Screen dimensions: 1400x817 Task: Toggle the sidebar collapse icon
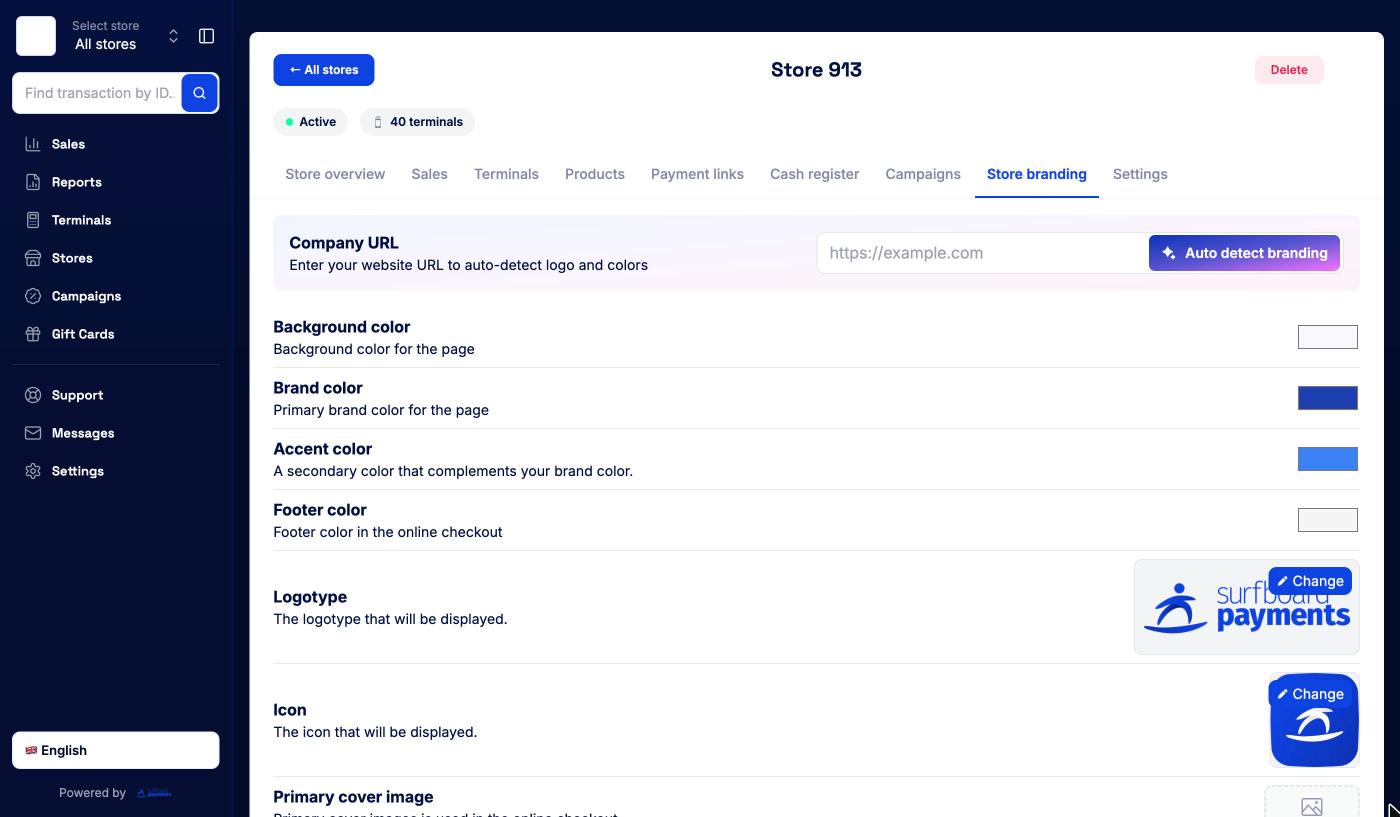click(x=207, y=36)
